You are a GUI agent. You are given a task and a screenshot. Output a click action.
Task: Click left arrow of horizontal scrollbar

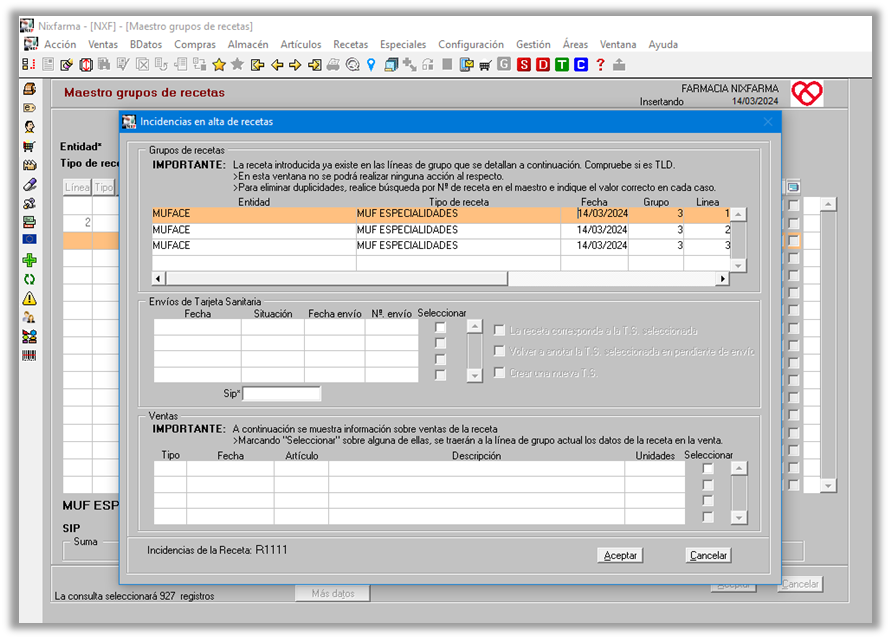(159, 279)
